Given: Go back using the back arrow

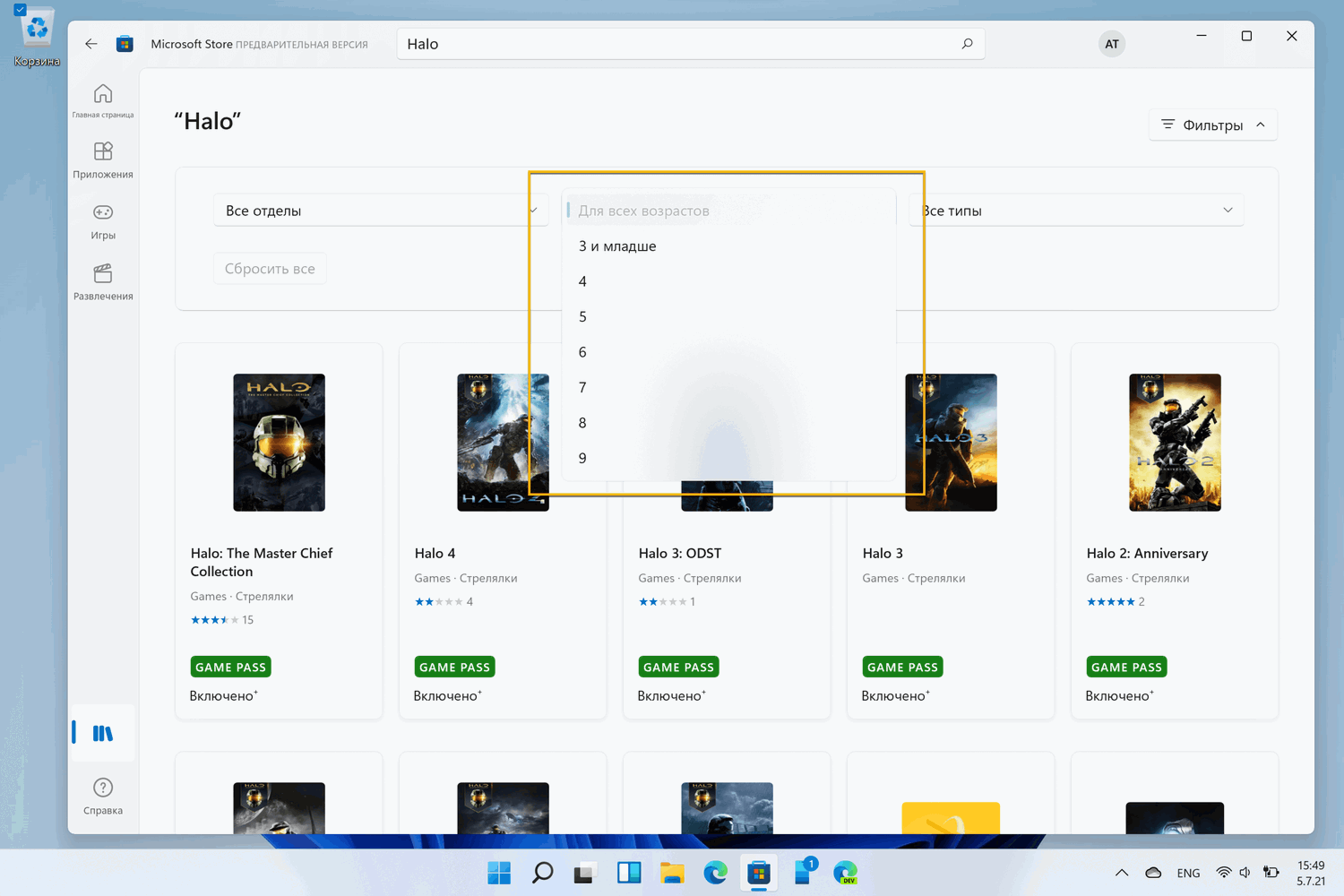Looking at the screenshot, I should [x=91, y=44].
